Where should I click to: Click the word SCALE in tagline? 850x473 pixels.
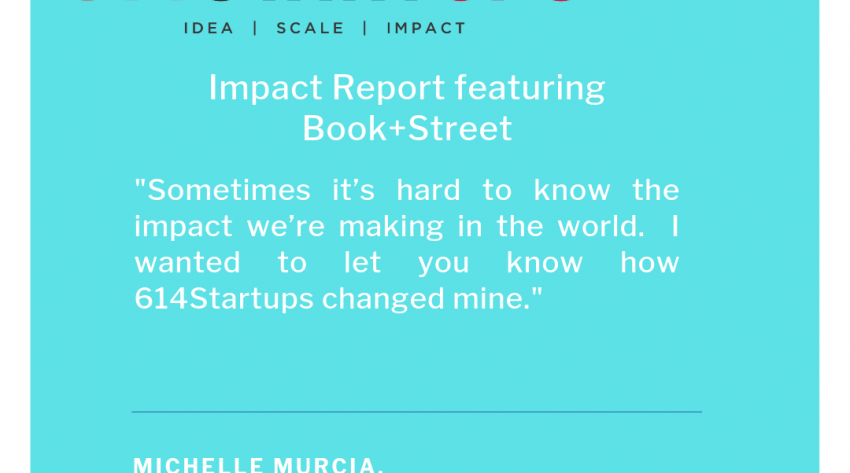coord(310,28)
